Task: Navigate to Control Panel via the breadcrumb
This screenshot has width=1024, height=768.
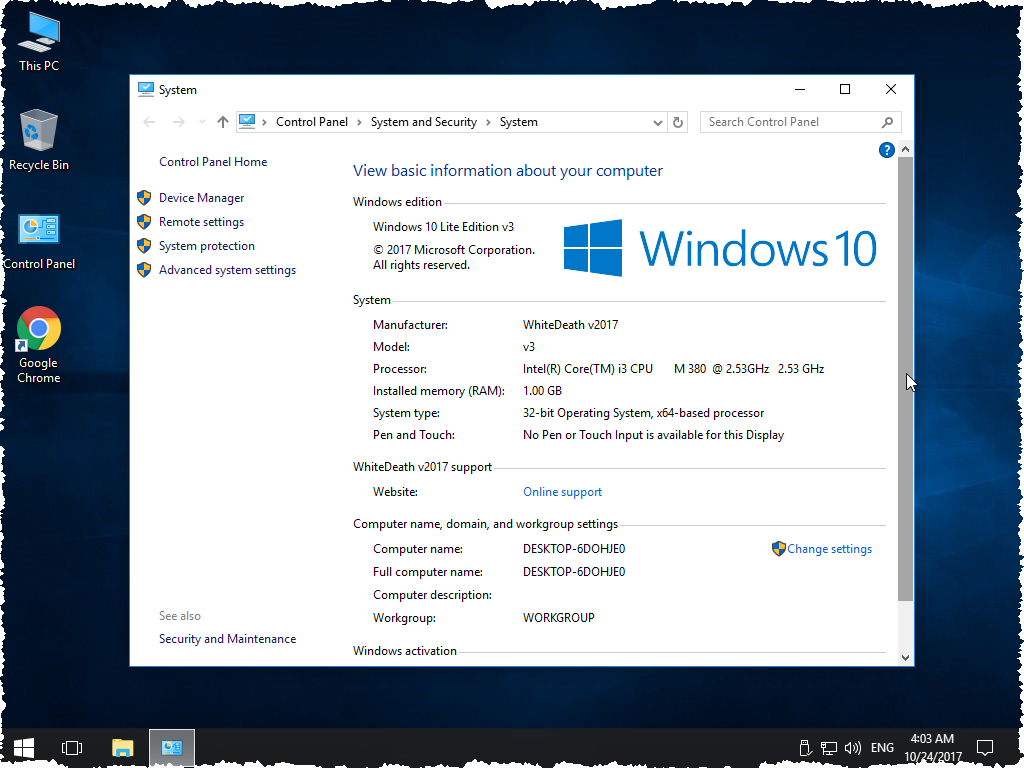Action: 313,121
